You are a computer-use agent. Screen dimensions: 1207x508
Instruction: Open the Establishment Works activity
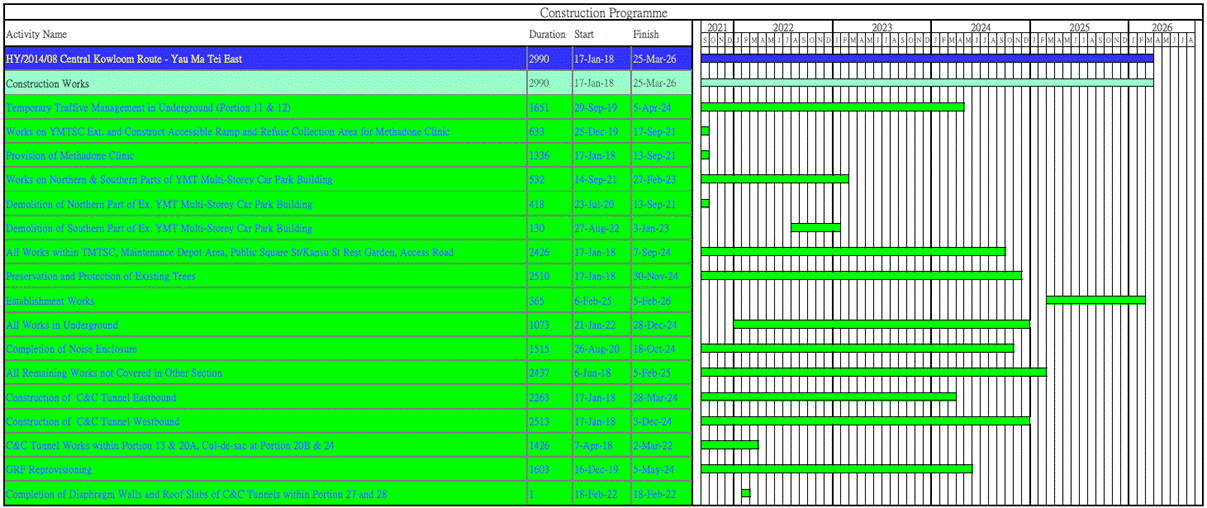[x=50, y=301]
